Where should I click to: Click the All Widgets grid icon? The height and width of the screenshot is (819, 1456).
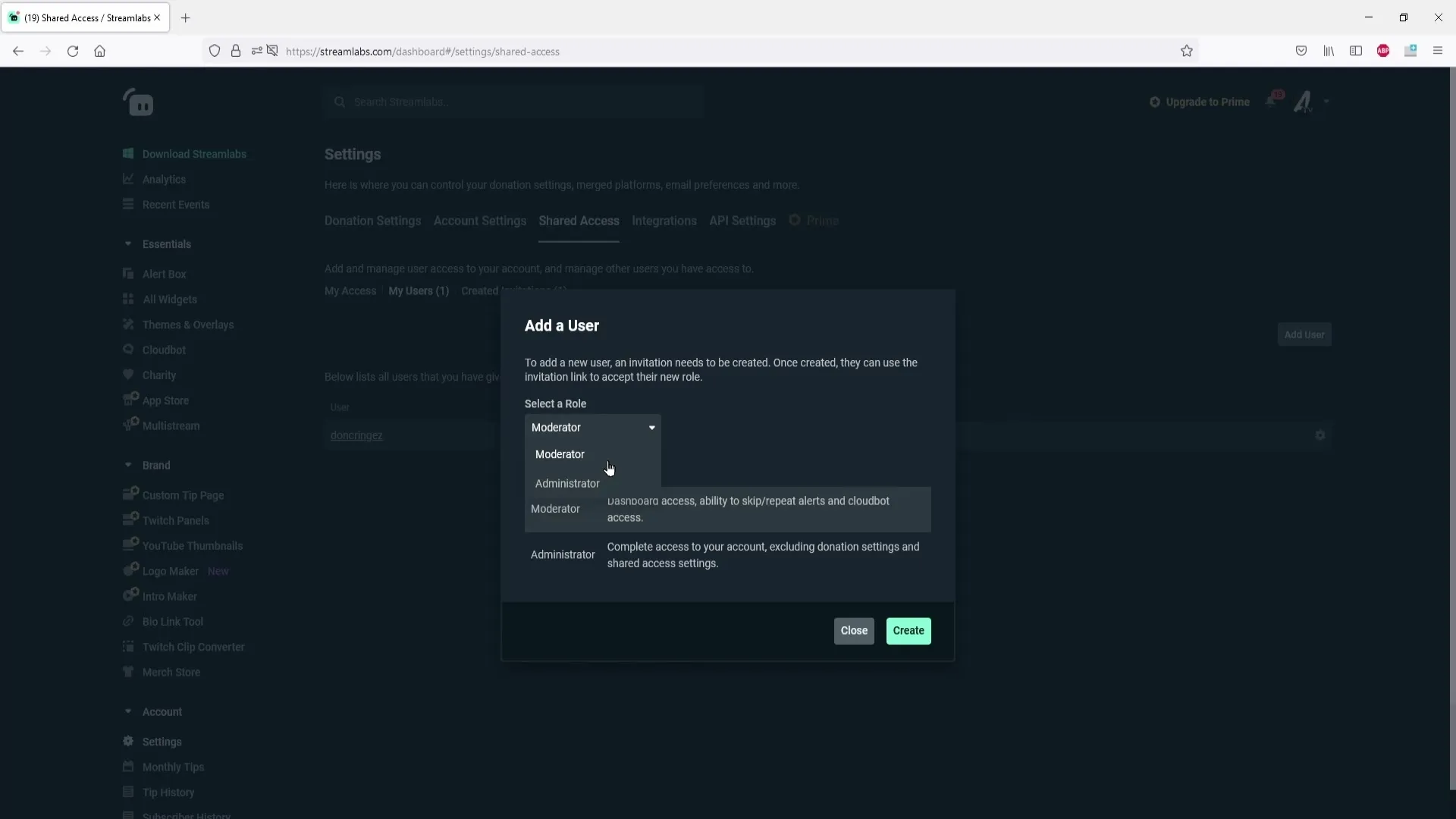128,299
